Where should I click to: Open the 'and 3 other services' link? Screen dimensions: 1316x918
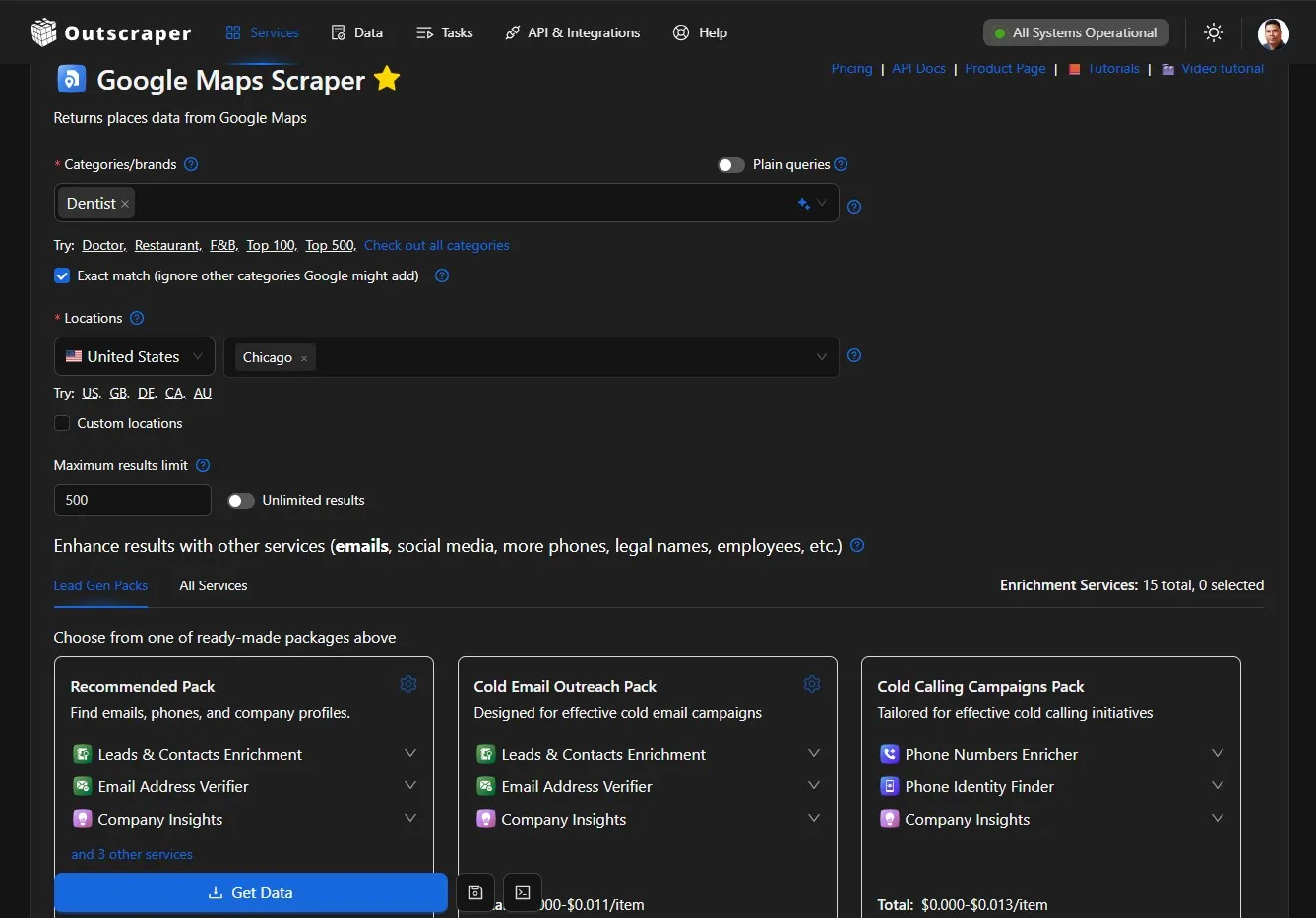click(132, 854)
